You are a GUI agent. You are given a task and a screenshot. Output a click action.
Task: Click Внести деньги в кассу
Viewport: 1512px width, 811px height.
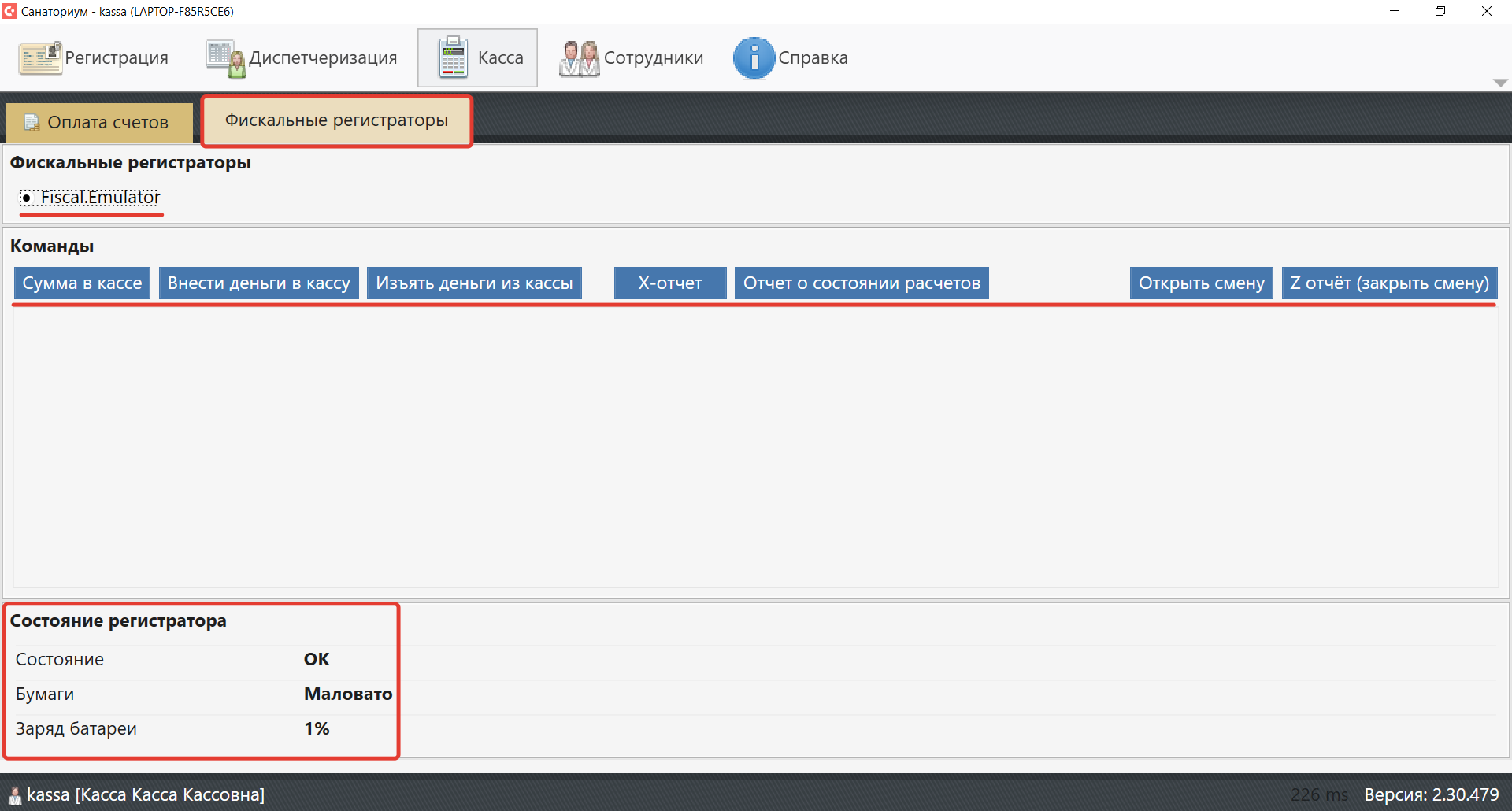258,283
